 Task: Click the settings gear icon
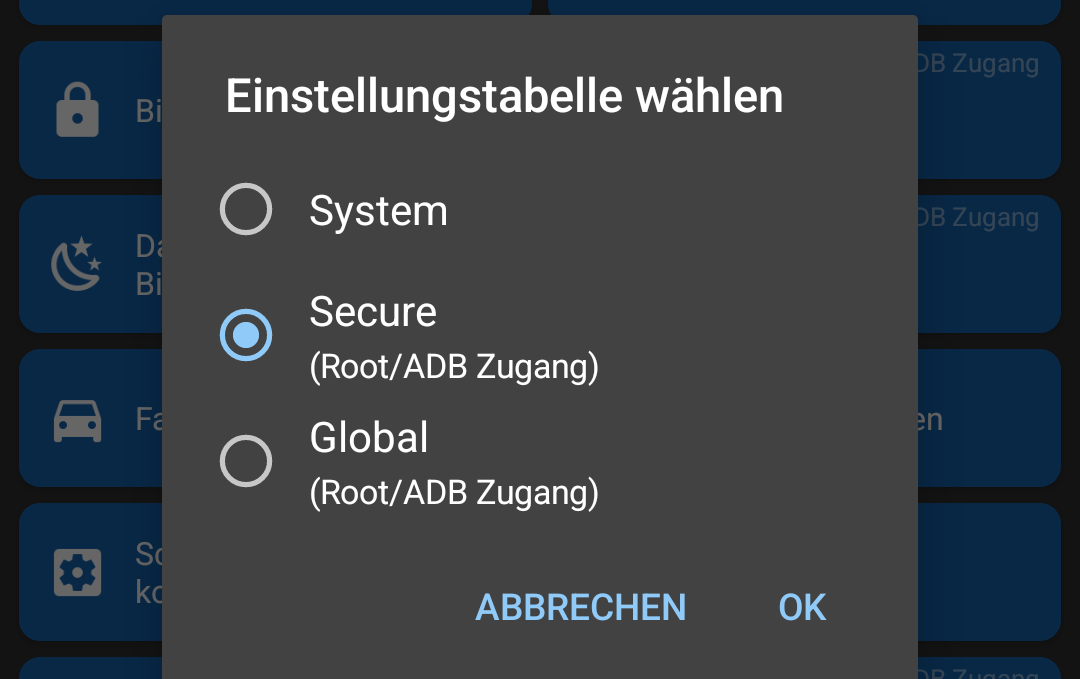click(x=77, y=572)
